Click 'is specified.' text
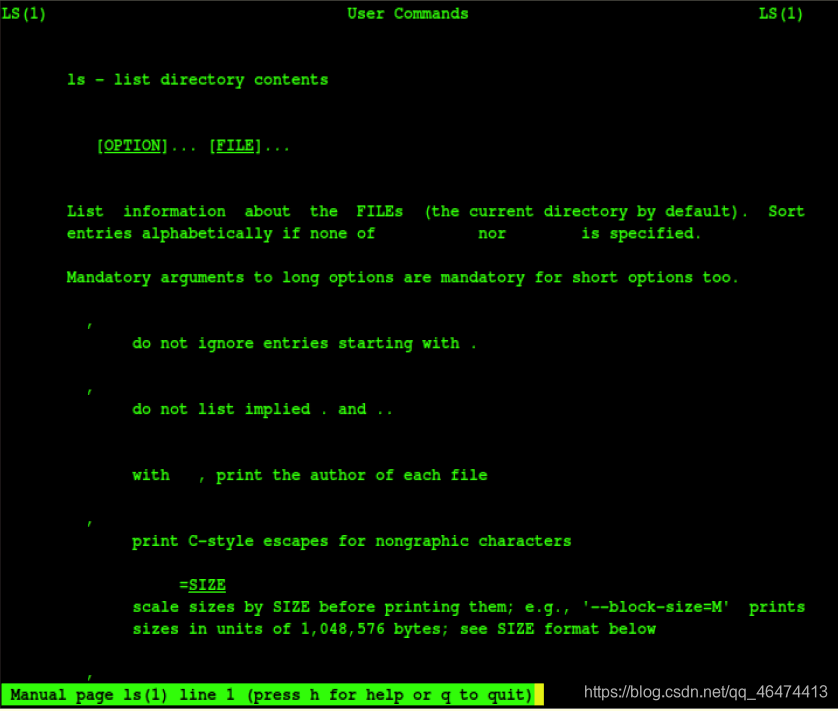Screen dimensions: 838x711 point(641,234)
